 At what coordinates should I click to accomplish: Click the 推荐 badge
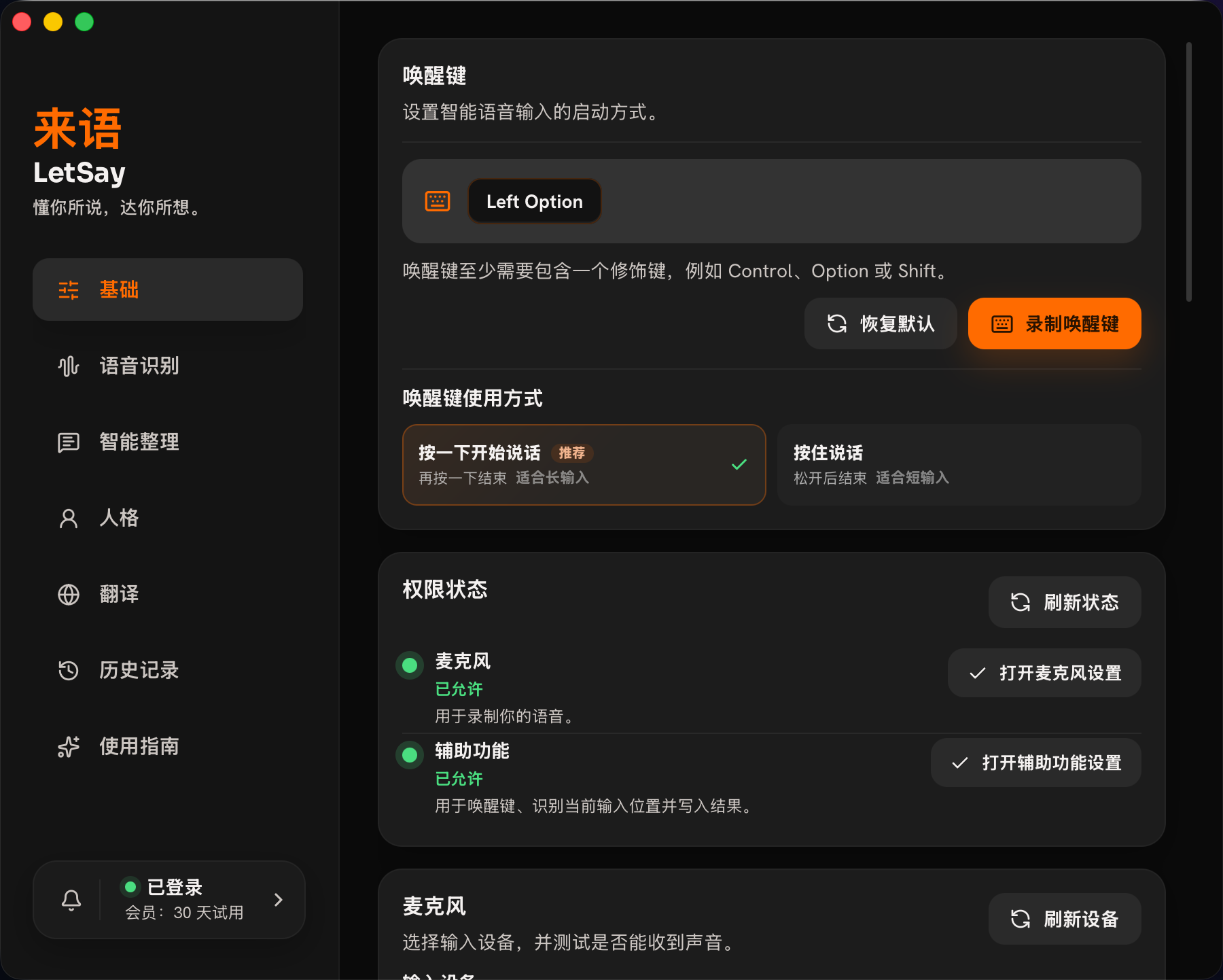click(572, 453)
